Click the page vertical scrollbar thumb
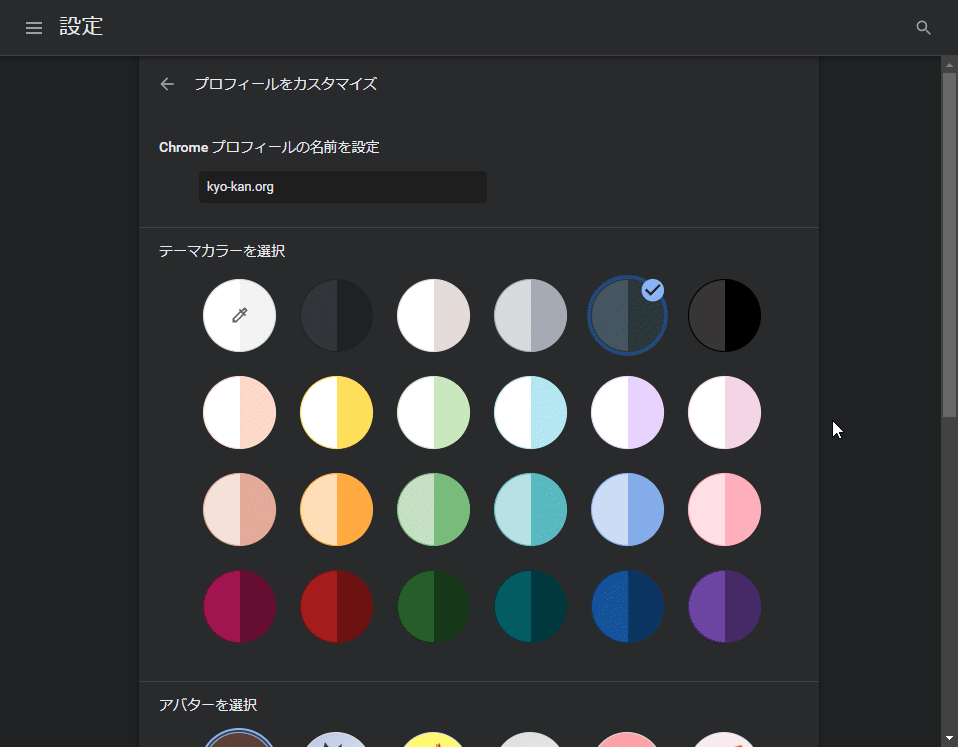This screenshot has height=747, width=958. pyautogui.click(x=949, y=244)
